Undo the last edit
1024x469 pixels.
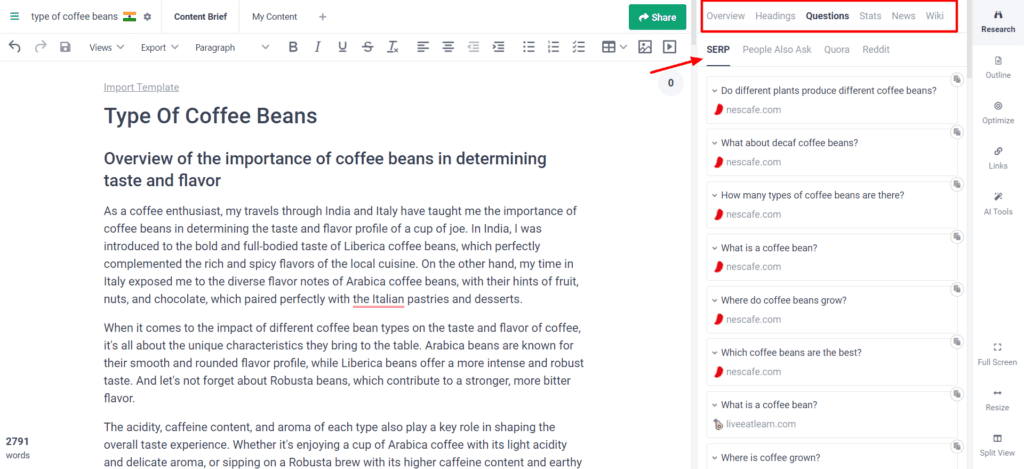pos(15,47)
